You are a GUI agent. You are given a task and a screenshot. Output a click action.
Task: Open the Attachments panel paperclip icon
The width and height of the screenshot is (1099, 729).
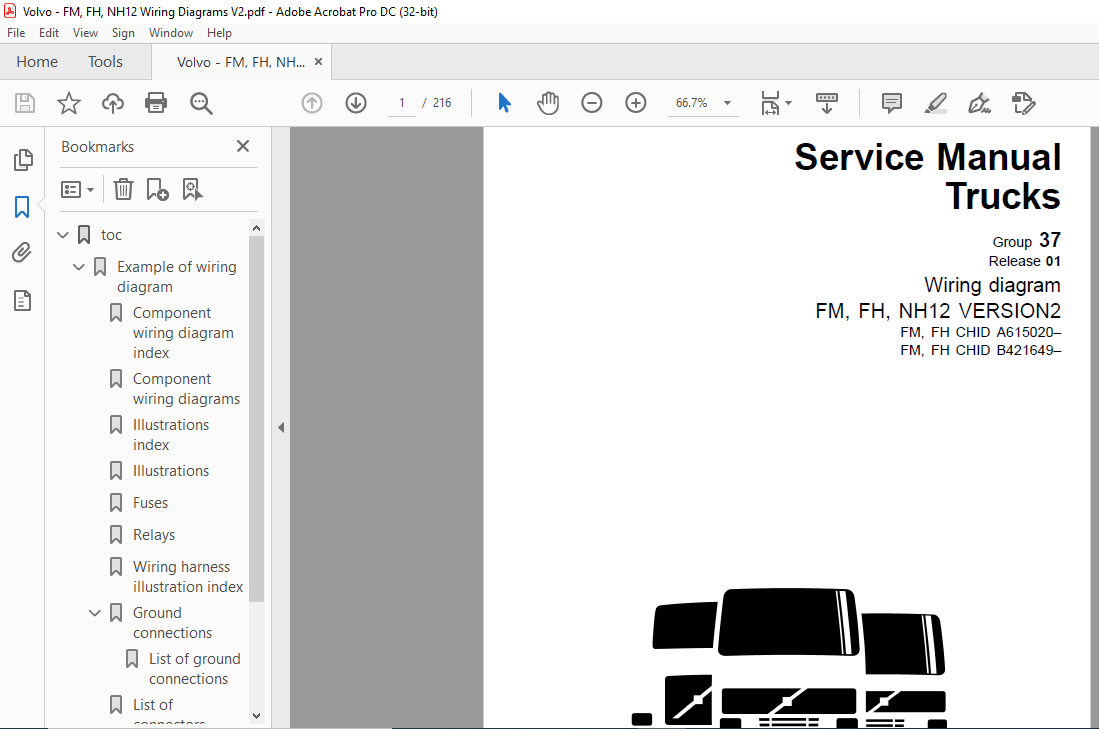click(x=22, y=253)
